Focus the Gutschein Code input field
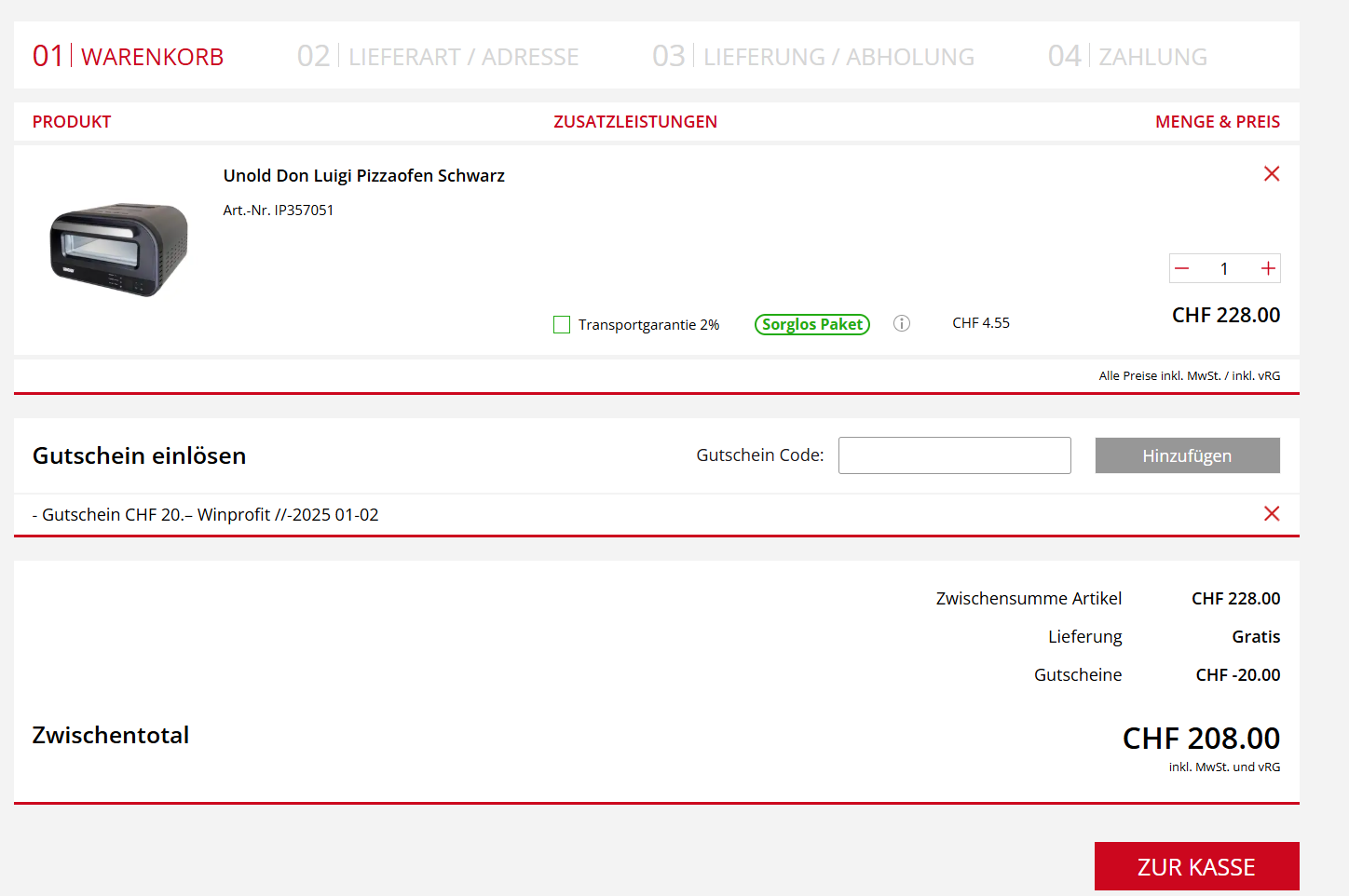Viewport: 1349px width, 896px height. point(954,455)
